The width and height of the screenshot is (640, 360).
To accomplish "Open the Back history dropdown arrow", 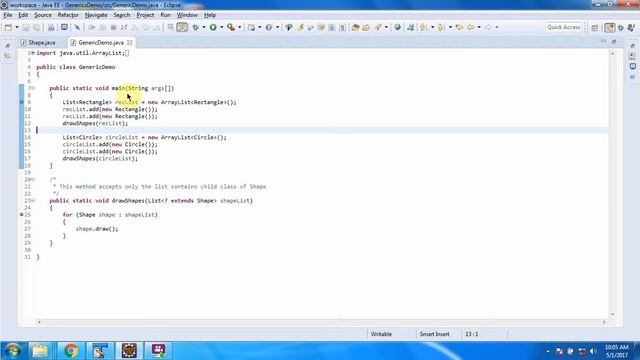I will pos(479,27).
